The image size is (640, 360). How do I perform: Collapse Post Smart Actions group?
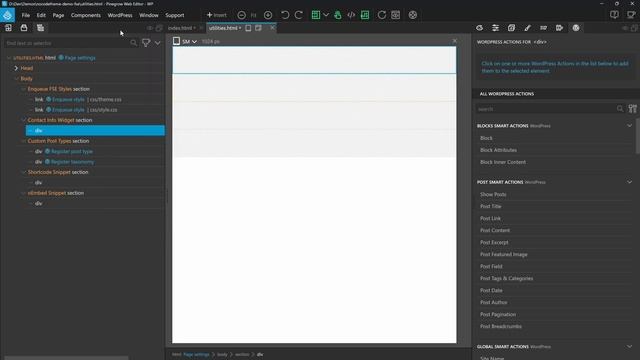pos(629,182)
